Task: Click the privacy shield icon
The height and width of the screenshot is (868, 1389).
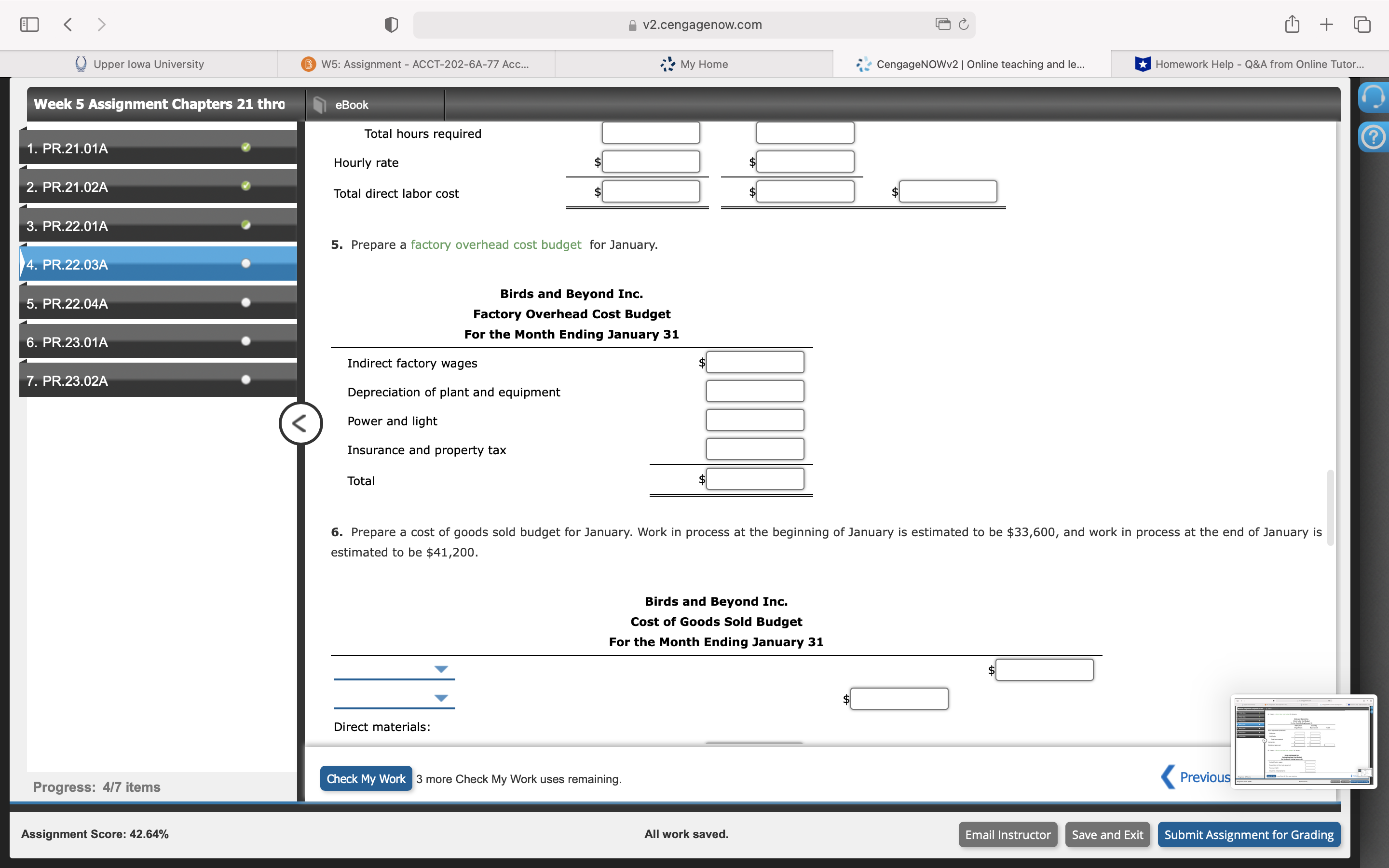Action: click(x=391, y=25)
